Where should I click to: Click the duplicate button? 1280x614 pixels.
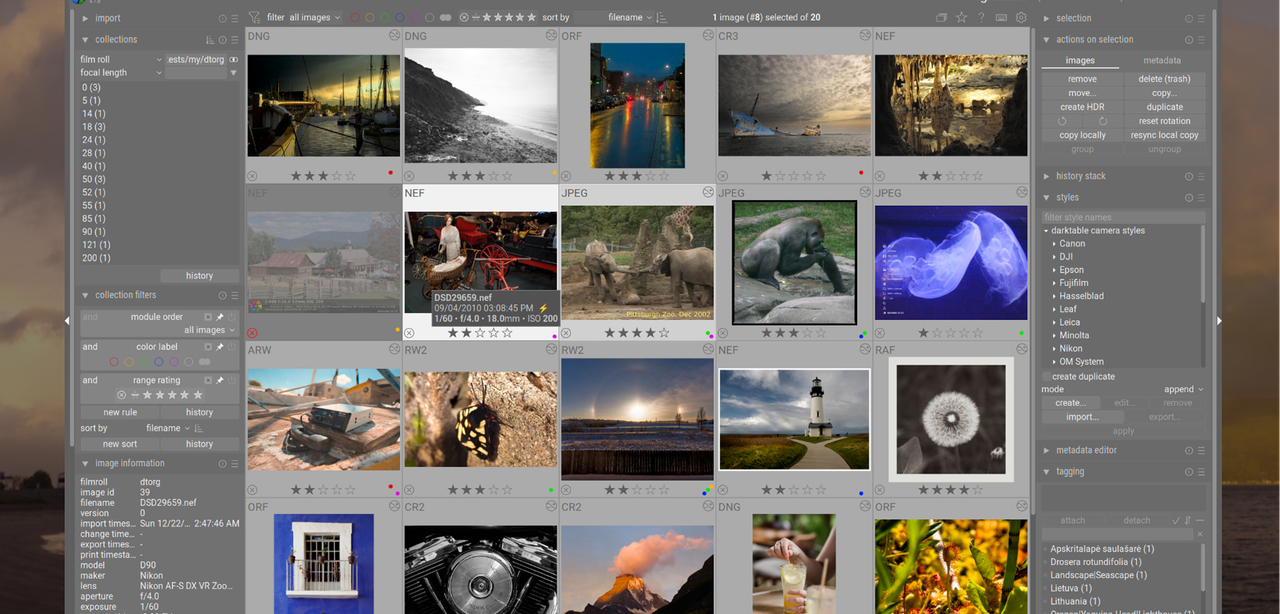1164,107
